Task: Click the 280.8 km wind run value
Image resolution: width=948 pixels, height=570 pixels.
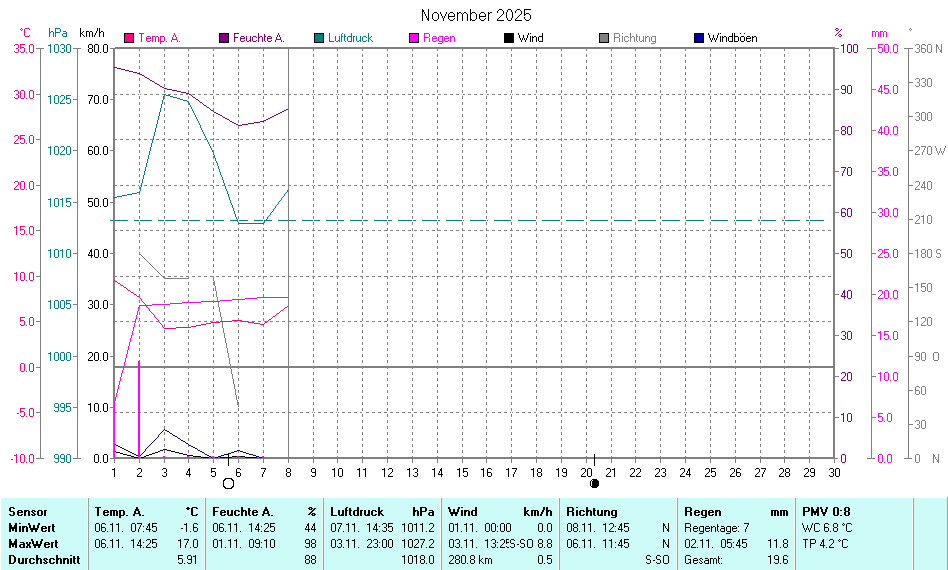Action: click(474, 560)
